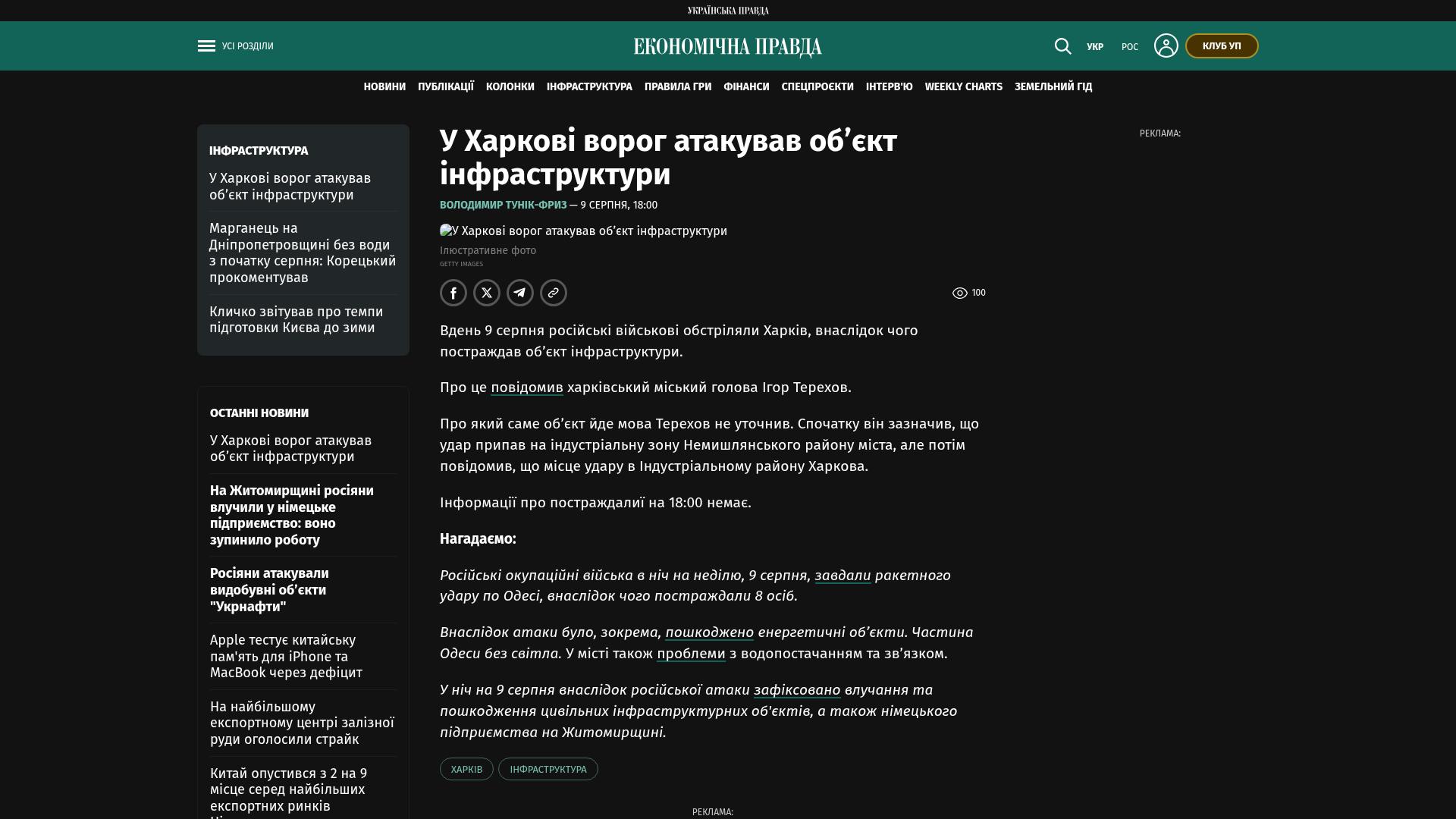Click the main article headline
The width and height of the screenshot is (1456, 819).
coord(668,158)
